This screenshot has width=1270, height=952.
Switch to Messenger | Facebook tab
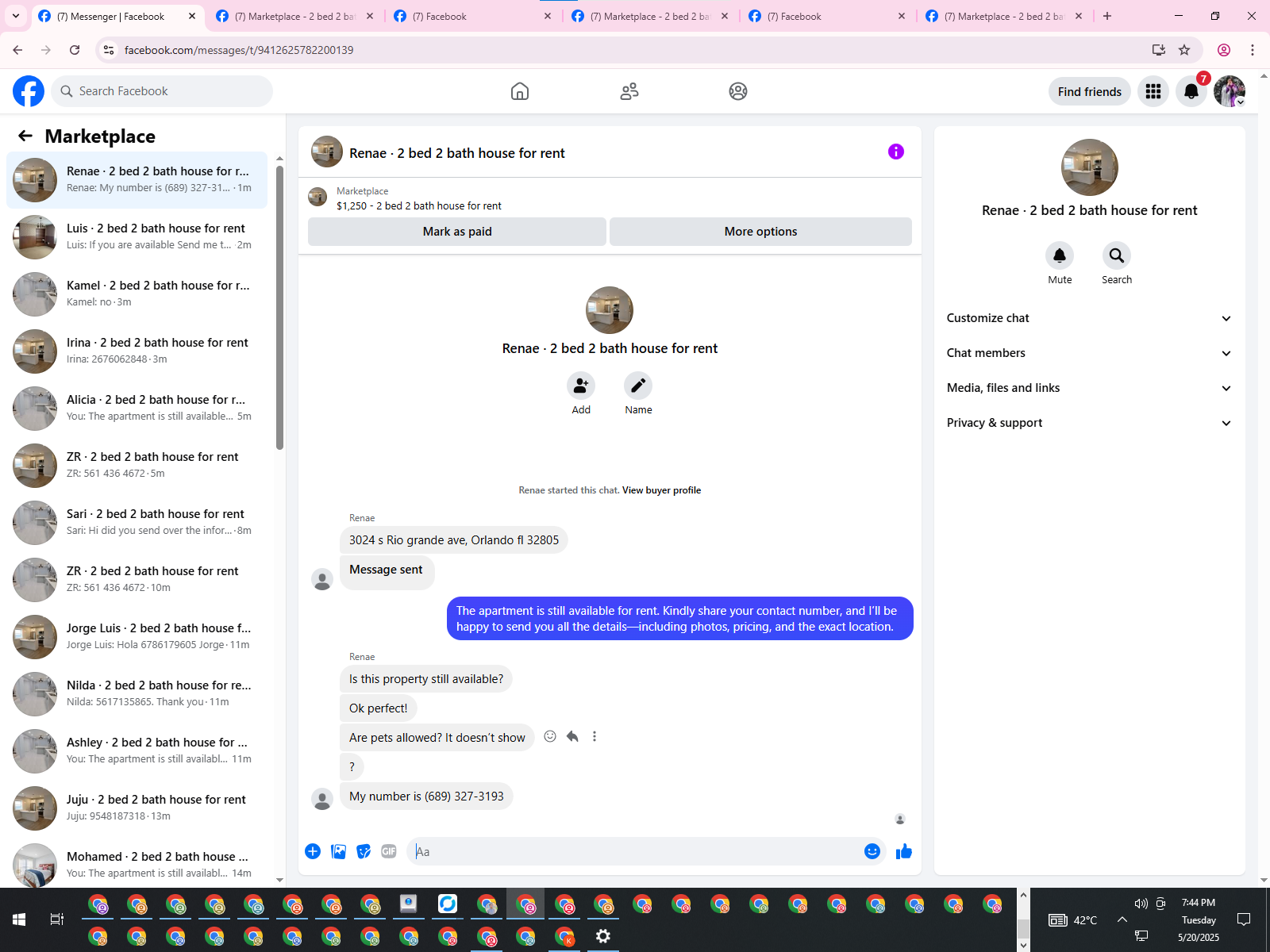(x=117, y=16)
